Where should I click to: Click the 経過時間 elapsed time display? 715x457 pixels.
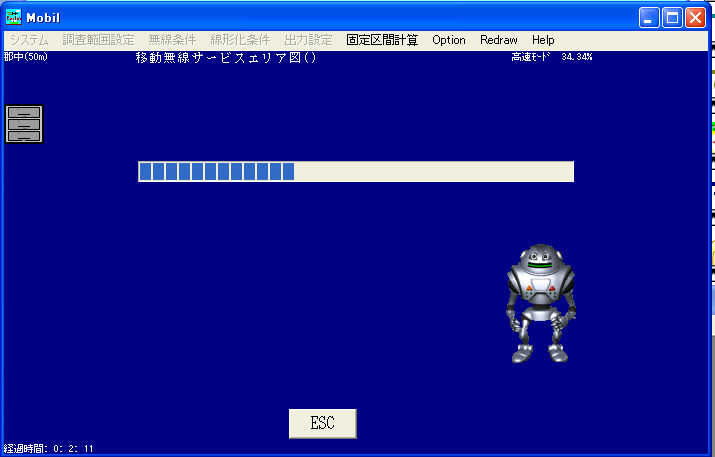[x=49, y=449]
